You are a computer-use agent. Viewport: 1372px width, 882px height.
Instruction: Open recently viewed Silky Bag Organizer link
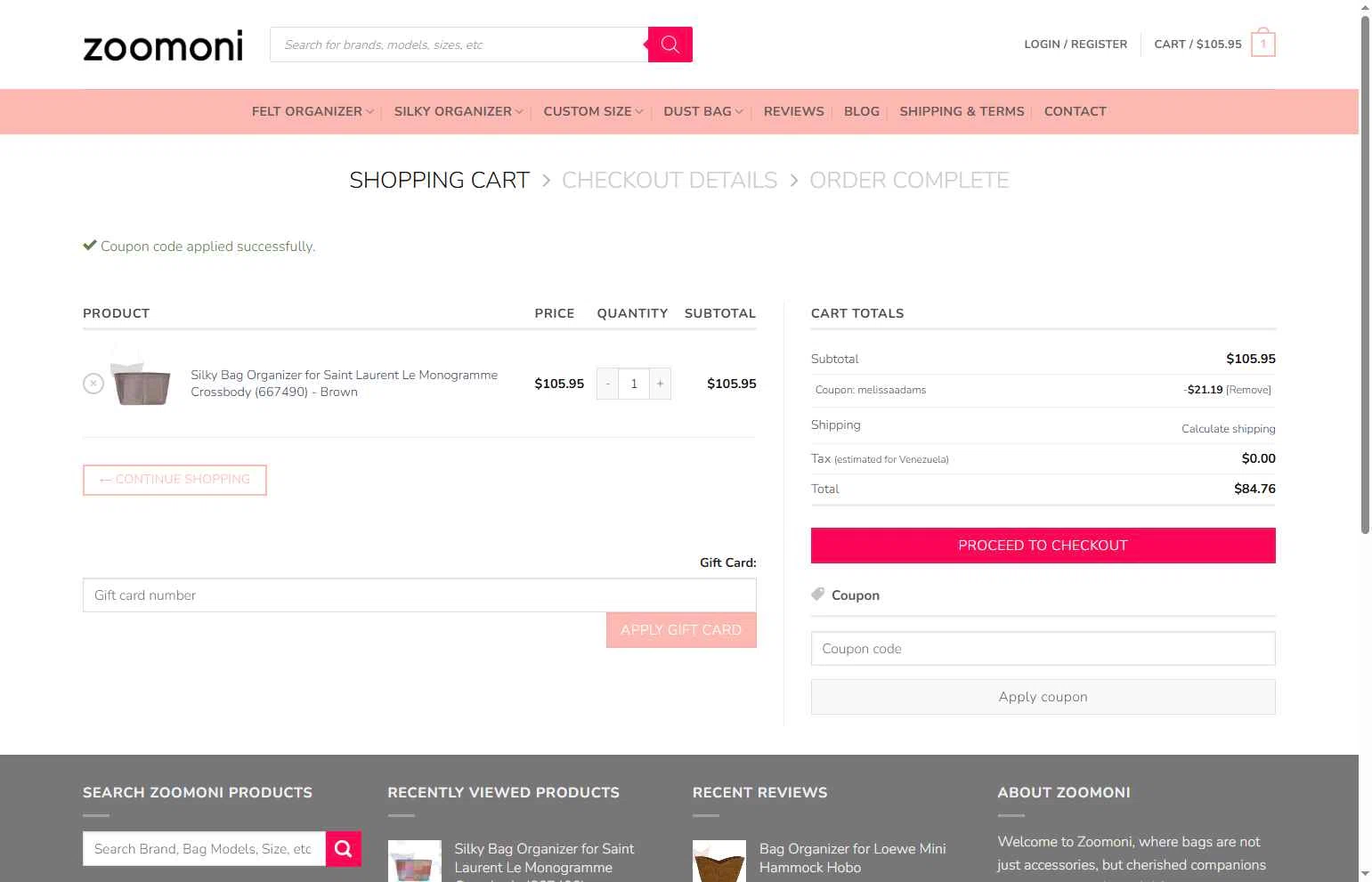click(545, 862)
